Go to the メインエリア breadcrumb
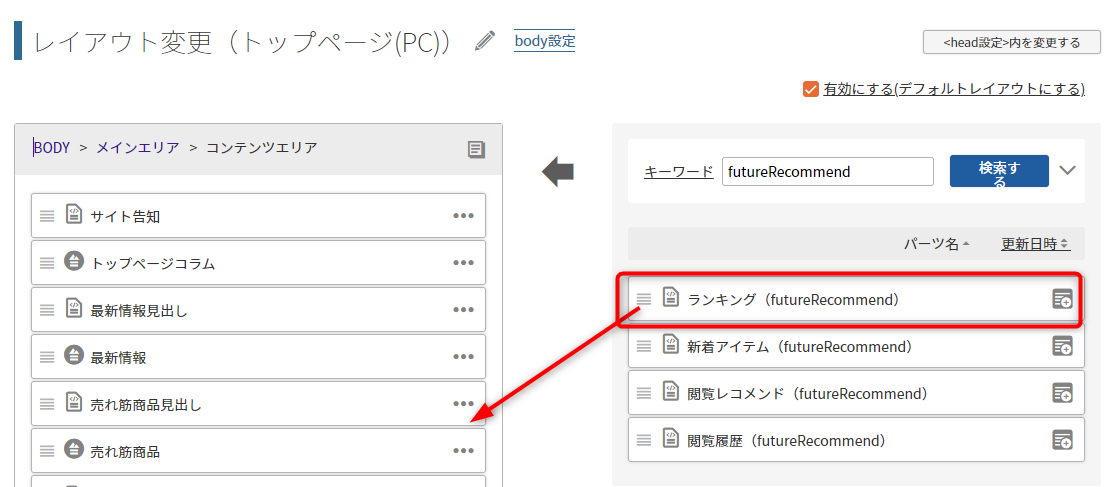 (x=138, y=148)
